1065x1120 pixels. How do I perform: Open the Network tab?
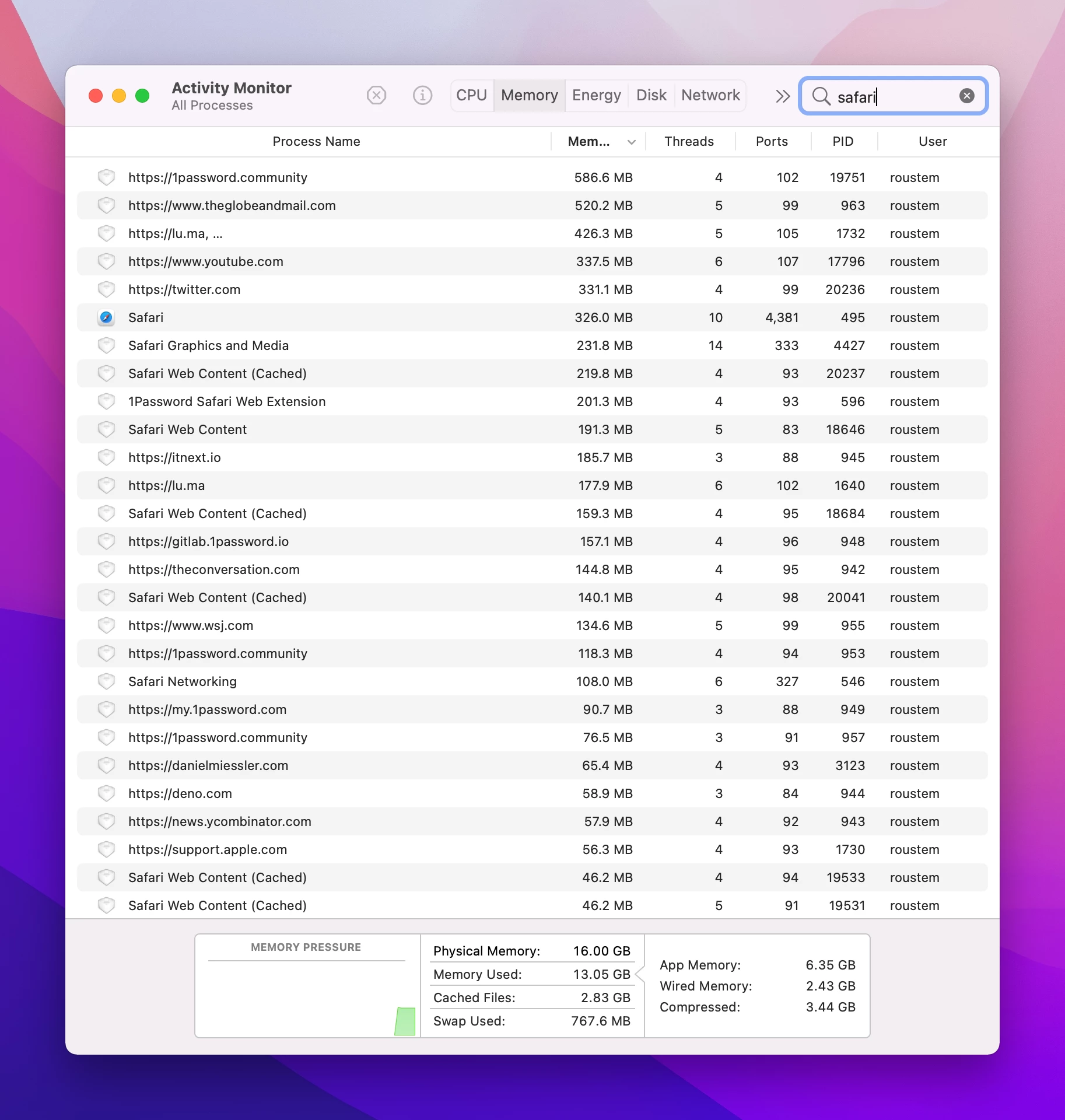pos(710,95)
